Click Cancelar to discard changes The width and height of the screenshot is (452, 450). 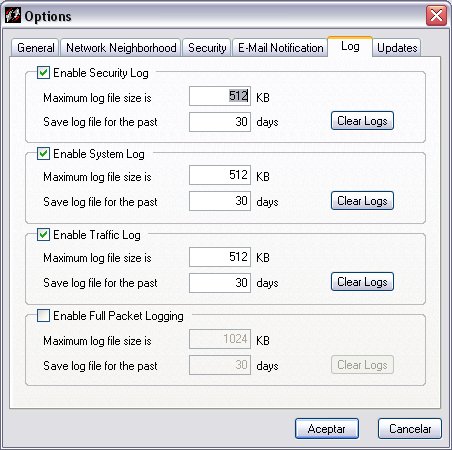tap(410, 429)
